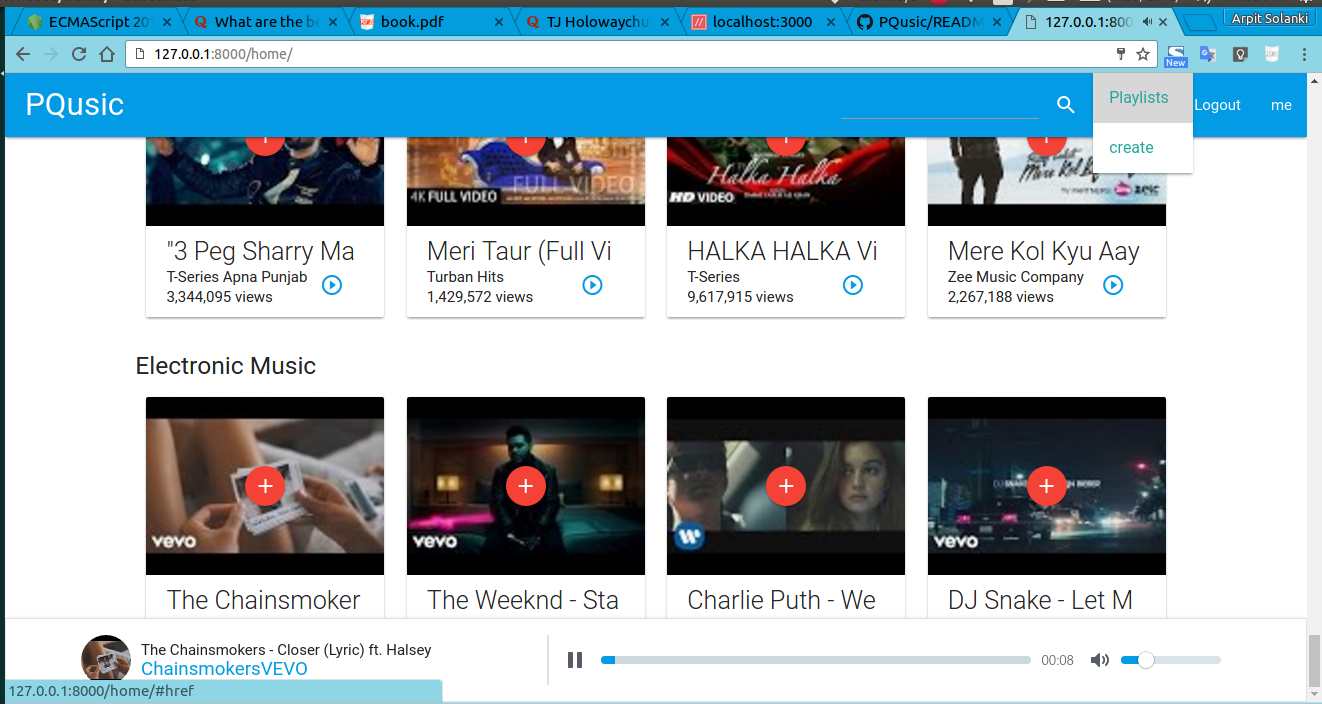The height and width of the screenshot is (704, 1322).
Task: Add The Weeknd song with plus button
Action: tap(526, 486)
